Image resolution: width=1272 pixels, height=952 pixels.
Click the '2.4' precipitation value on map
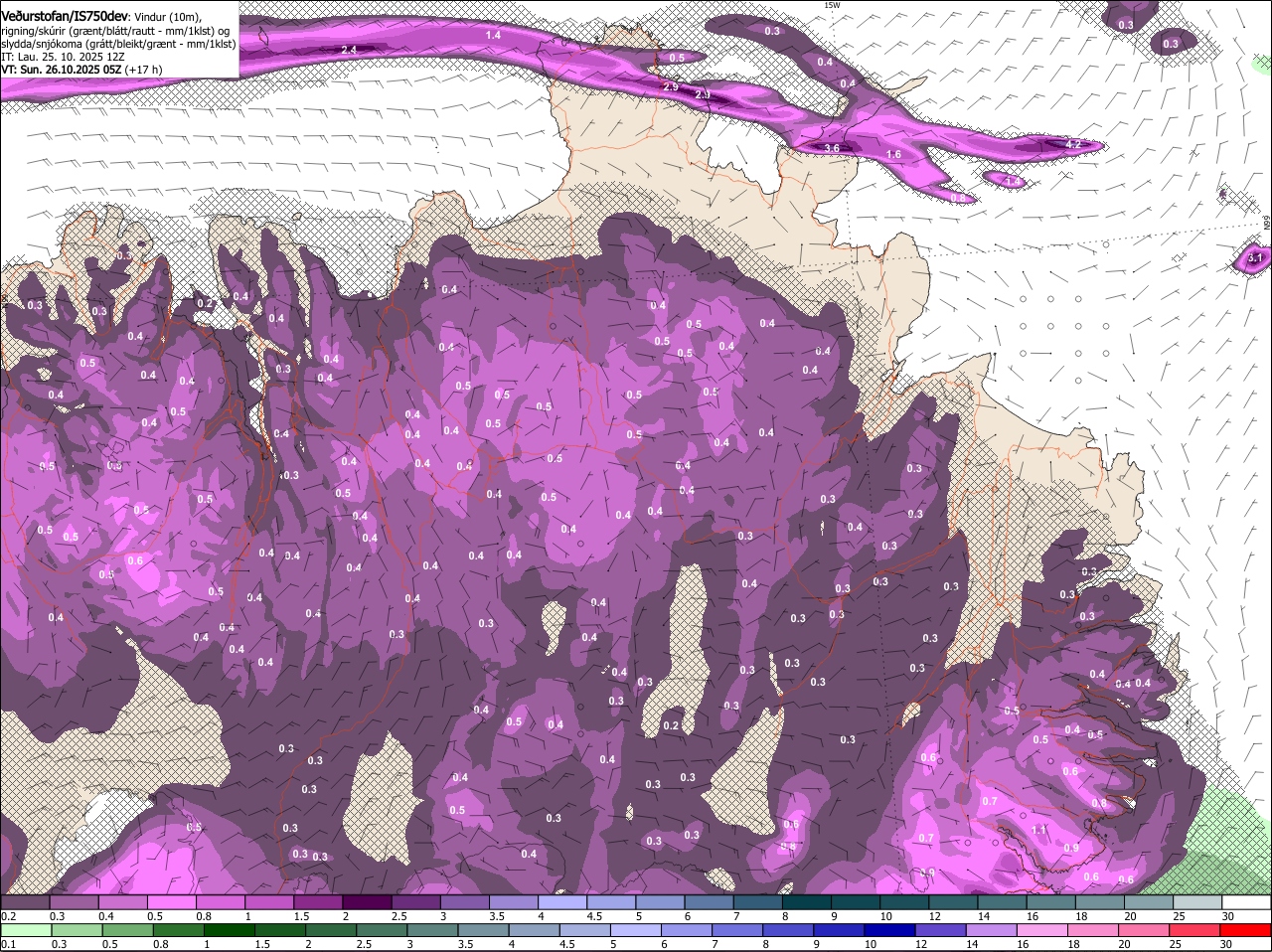(349, 50)
